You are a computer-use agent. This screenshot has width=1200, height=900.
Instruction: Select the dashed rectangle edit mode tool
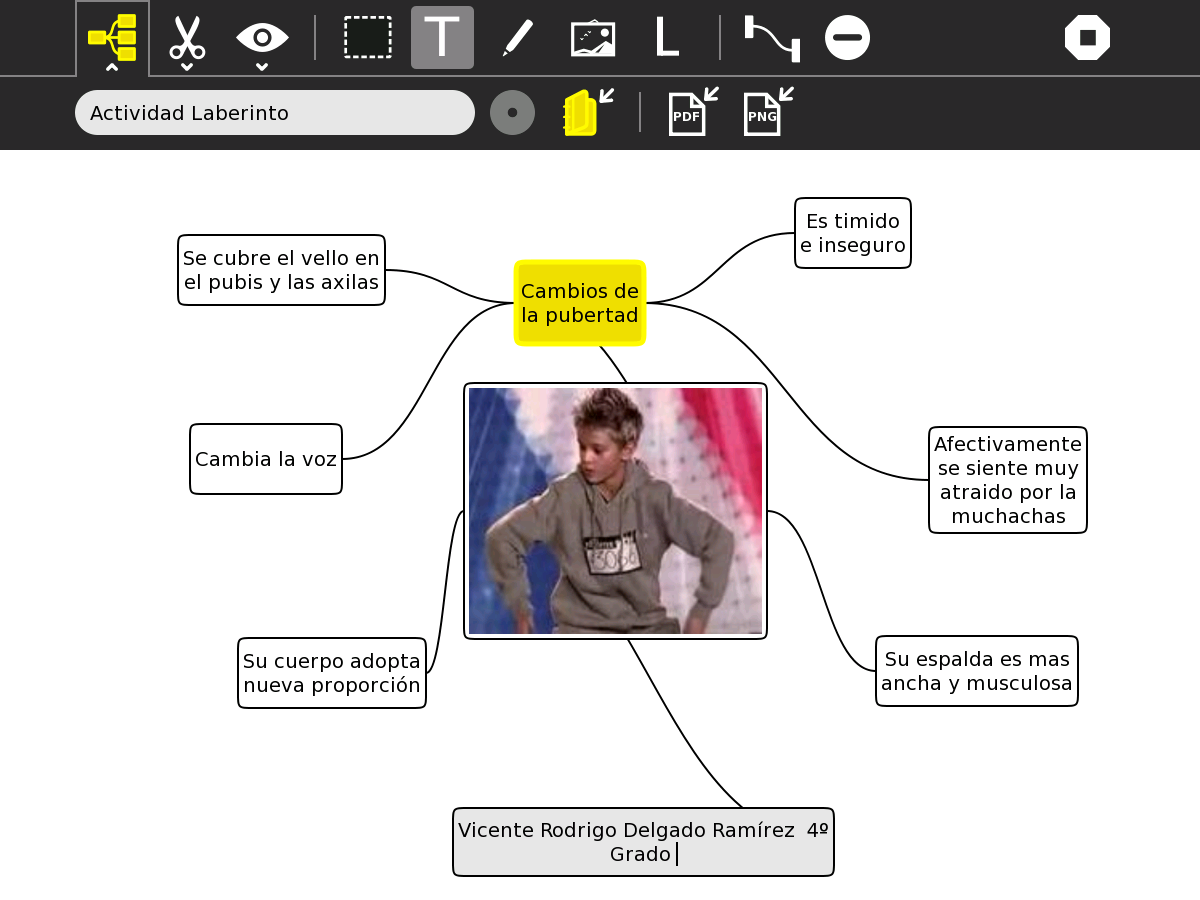click(x=367, y=37)
